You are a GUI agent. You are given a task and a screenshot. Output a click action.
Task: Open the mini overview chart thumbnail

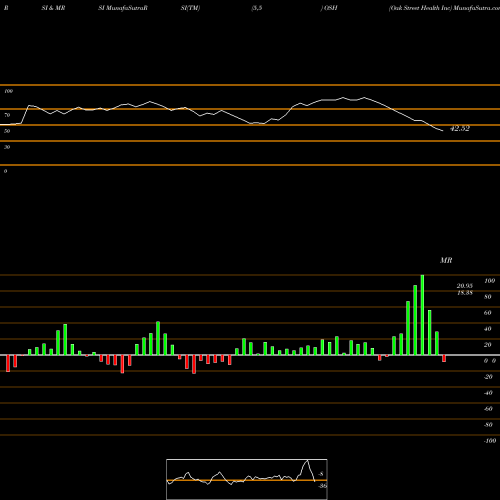247,479
